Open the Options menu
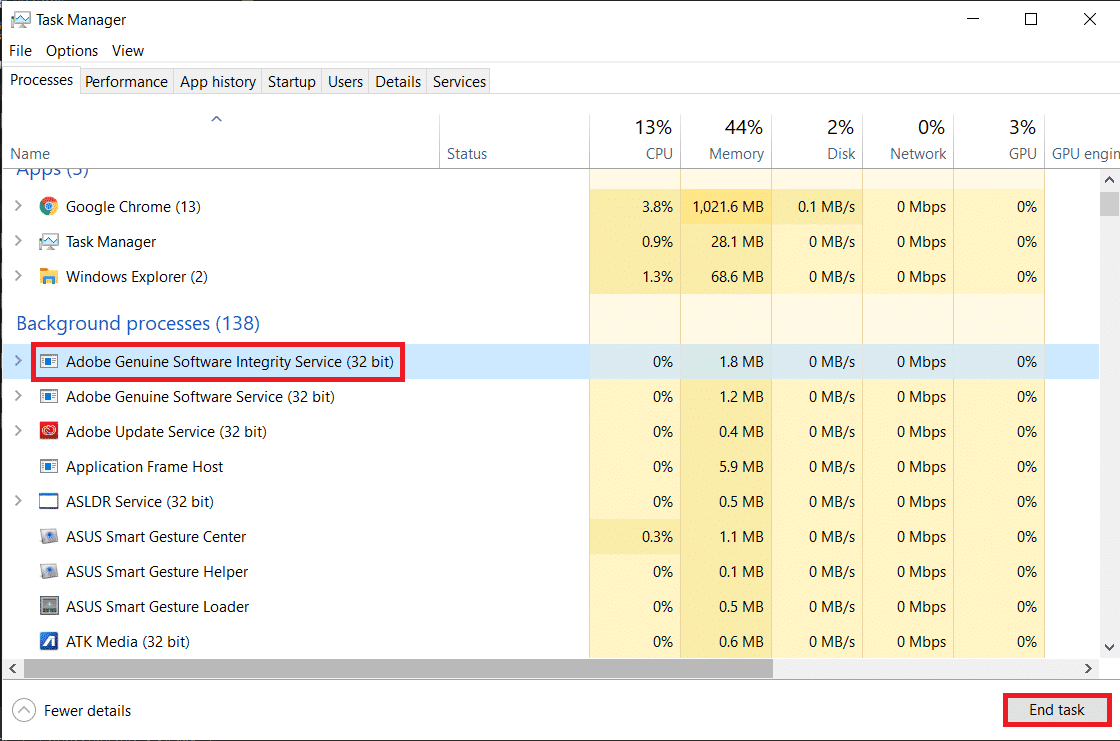1120x741 pixels. tap(72, 51)
